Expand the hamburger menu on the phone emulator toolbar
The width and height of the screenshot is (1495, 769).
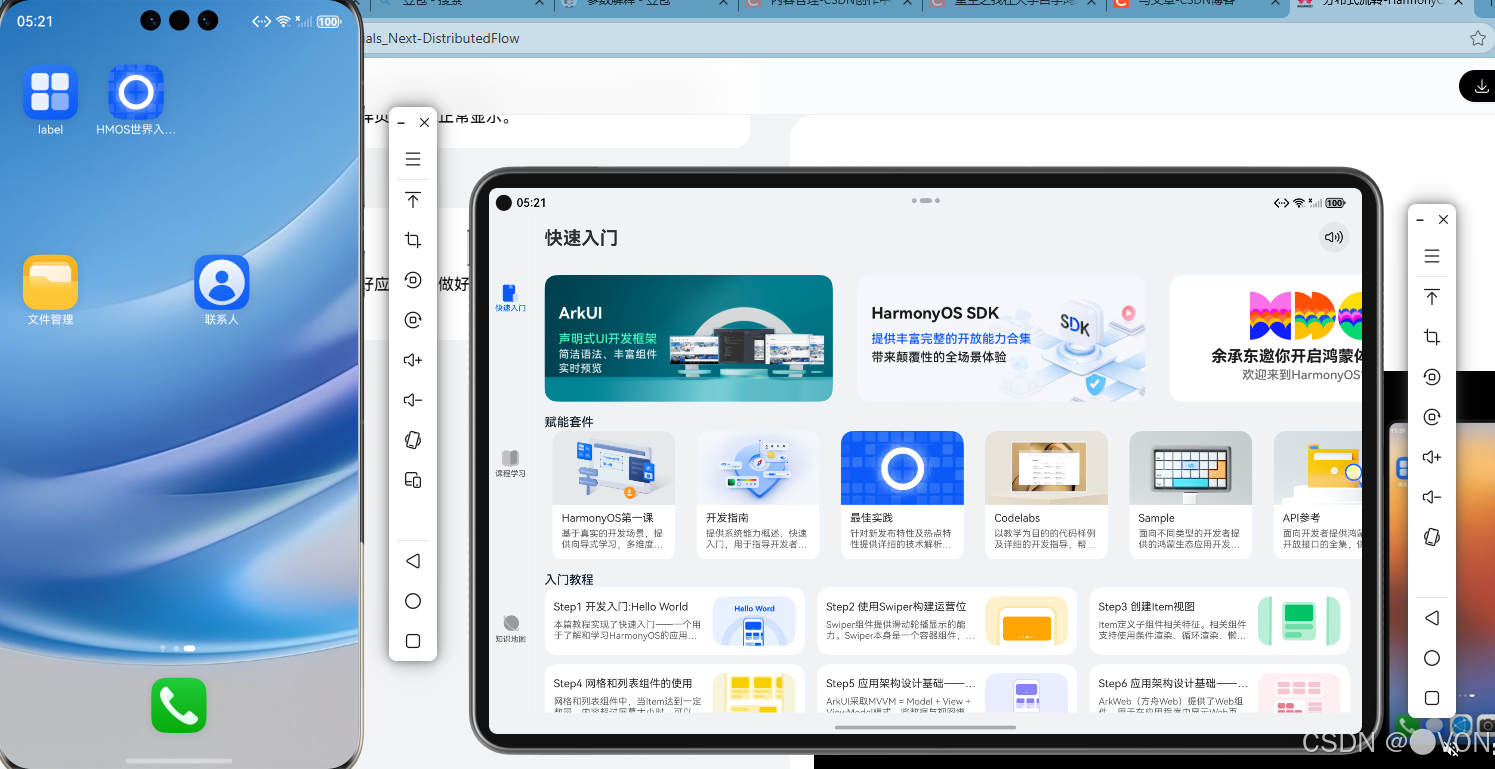point(413,159)
